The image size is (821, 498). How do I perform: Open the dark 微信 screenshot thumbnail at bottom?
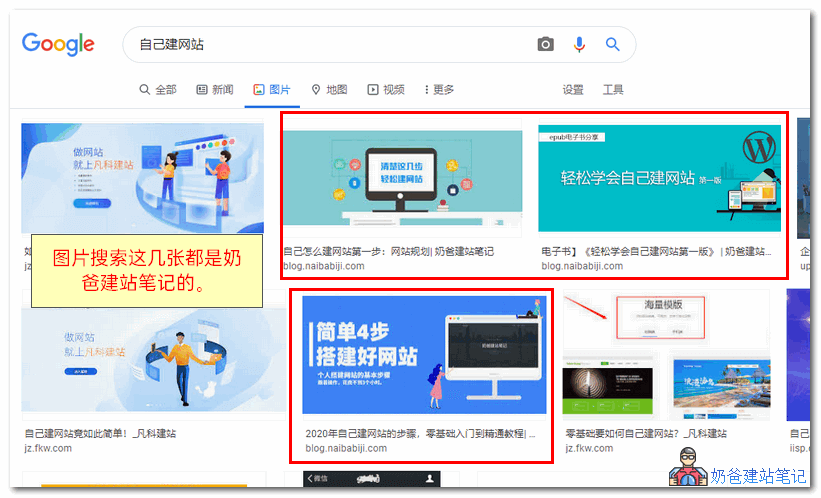pyautogui.click(x=371, y=479)
